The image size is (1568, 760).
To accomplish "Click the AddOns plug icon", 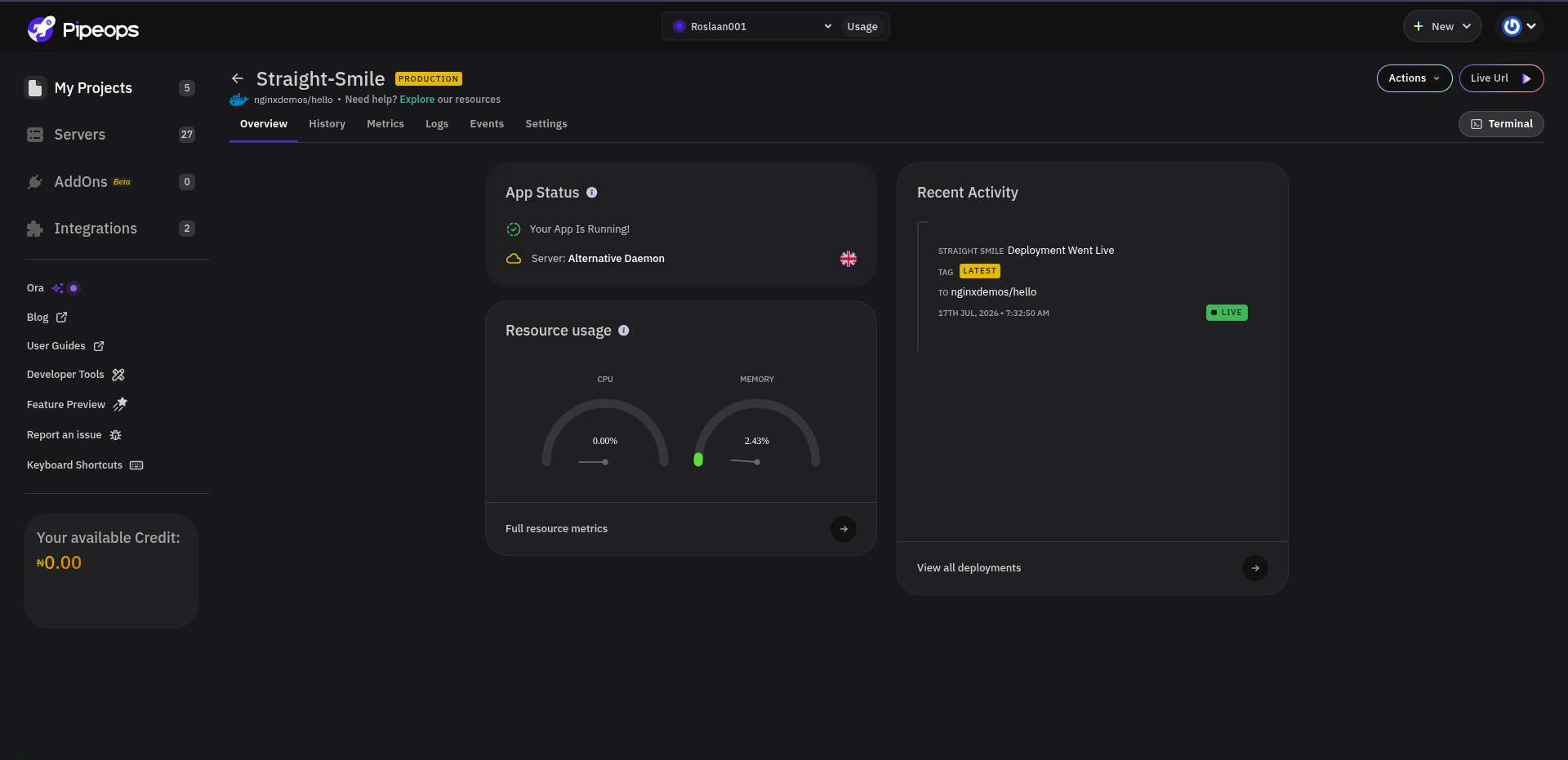I will 35,182.
